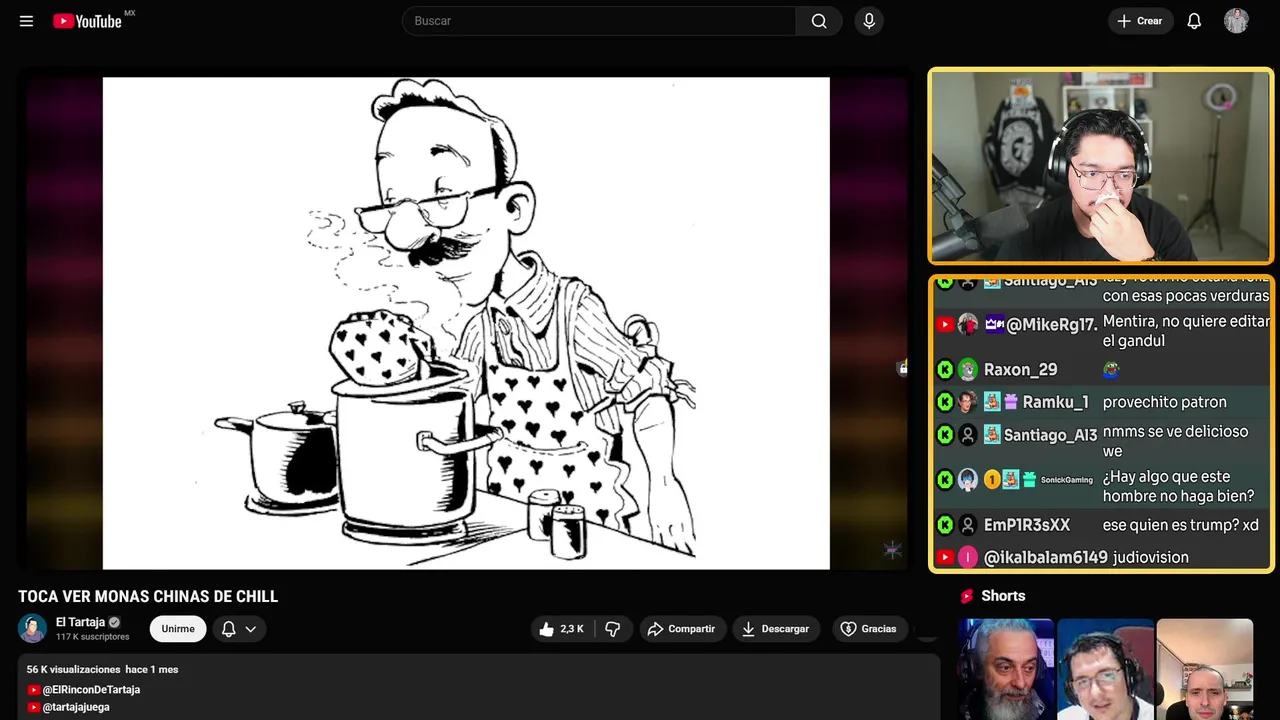
Task: Go to YouTube home logo
Action: point(88,21)
